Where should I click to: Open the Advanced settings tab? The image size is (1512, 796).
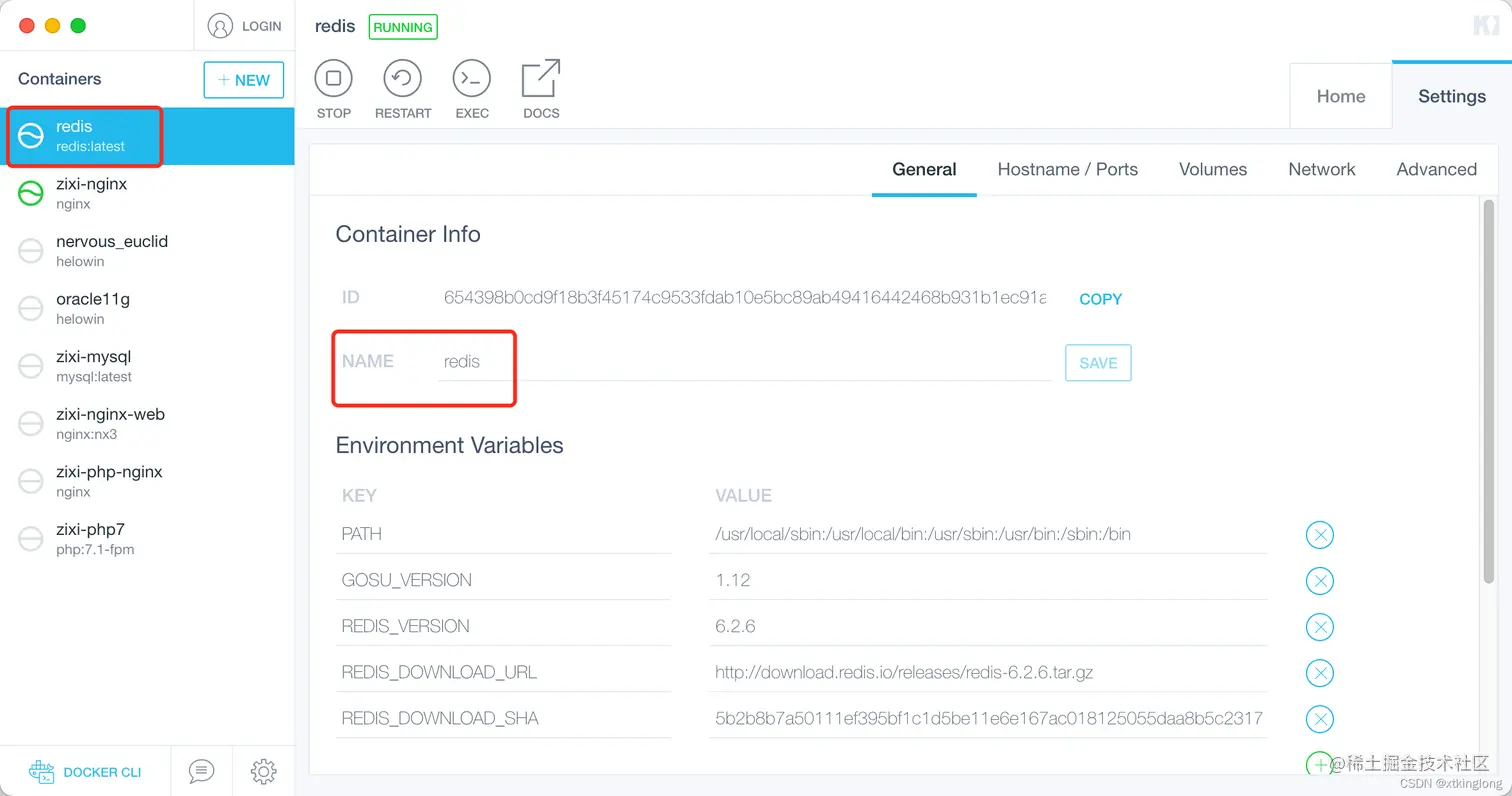click(1436, 169)
